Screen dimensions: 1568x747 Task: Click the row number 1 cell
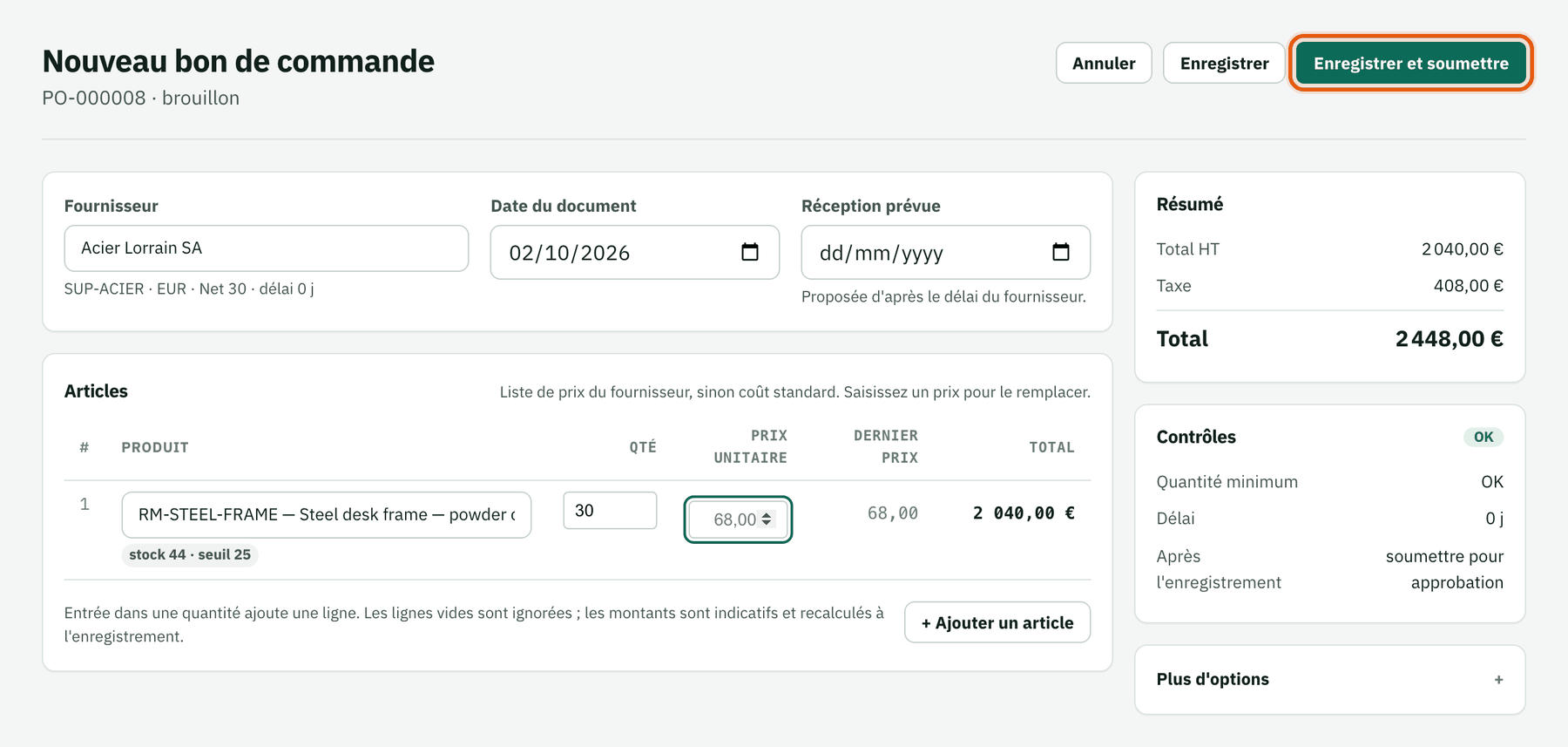click(x=84, y=504)
